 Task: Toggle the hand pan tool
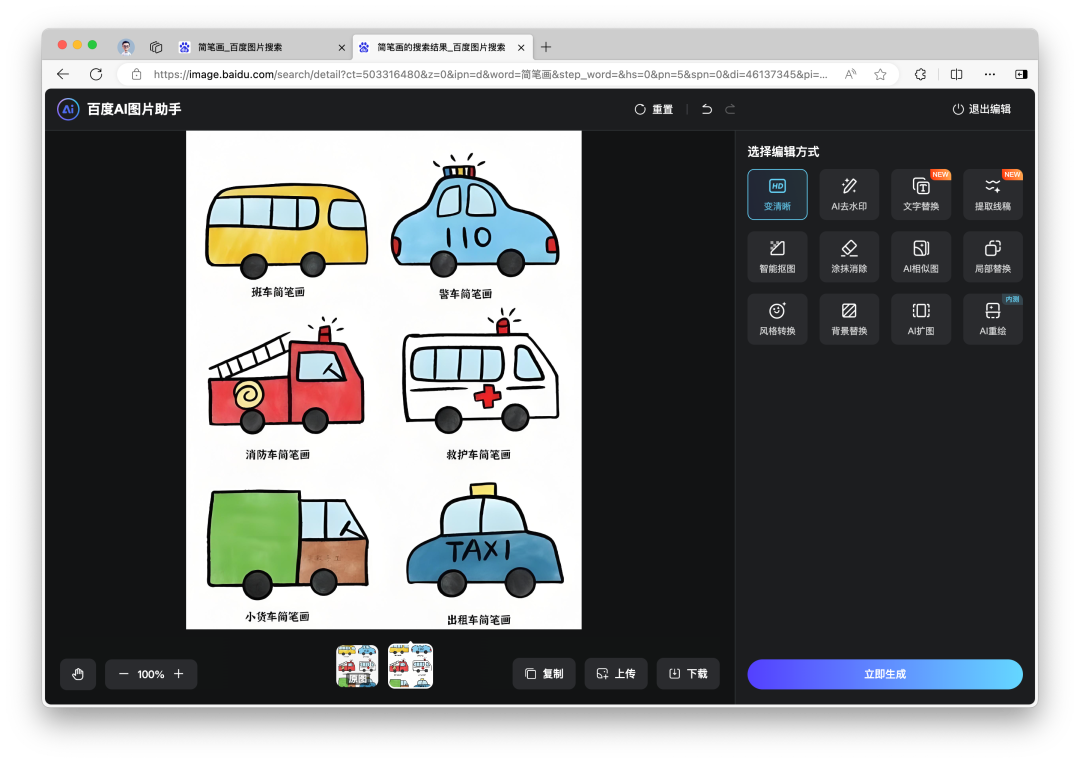tap(78, 674)
